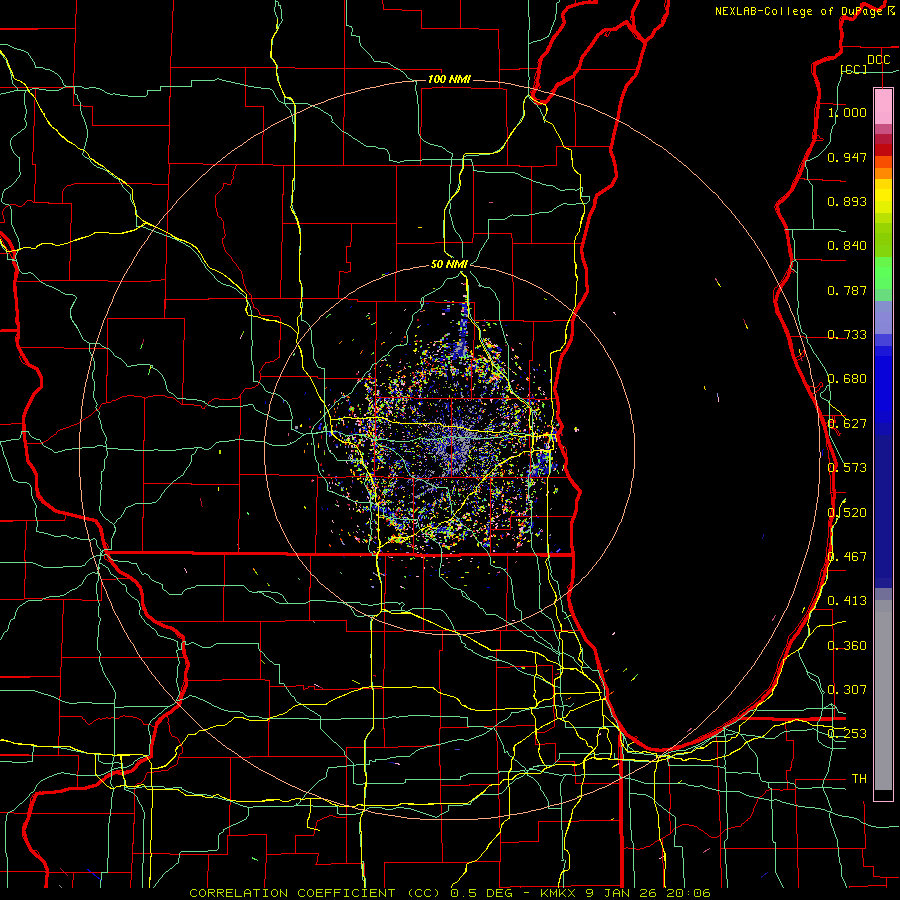Click the 1.000 scale value
Image resolution: width=900 pixels, height=900 pixels.
[847, 112]
